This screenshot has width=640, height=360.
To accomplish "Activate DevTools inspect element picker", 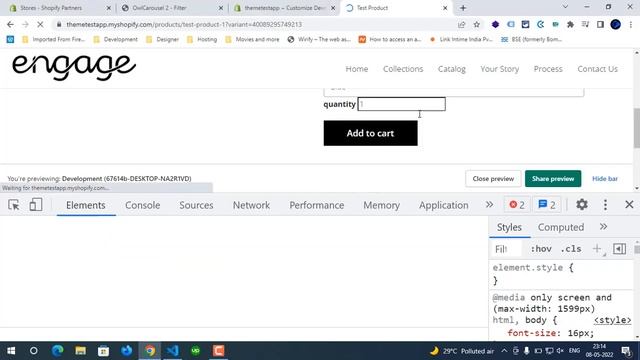I will (13, 205).
